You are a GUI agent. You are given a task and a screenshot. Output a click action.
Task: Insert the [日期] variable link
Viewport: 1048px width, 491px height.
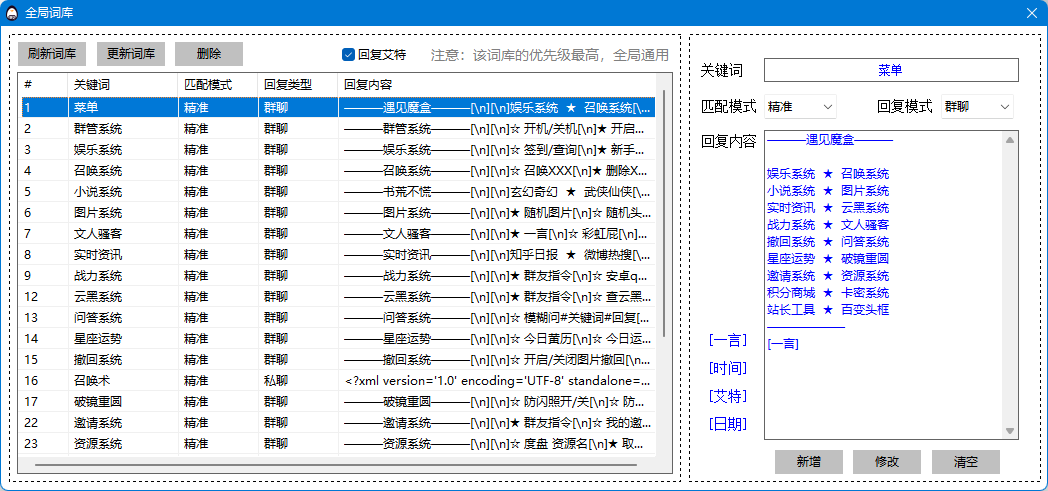pyautogui.click(x=727, y=424)
